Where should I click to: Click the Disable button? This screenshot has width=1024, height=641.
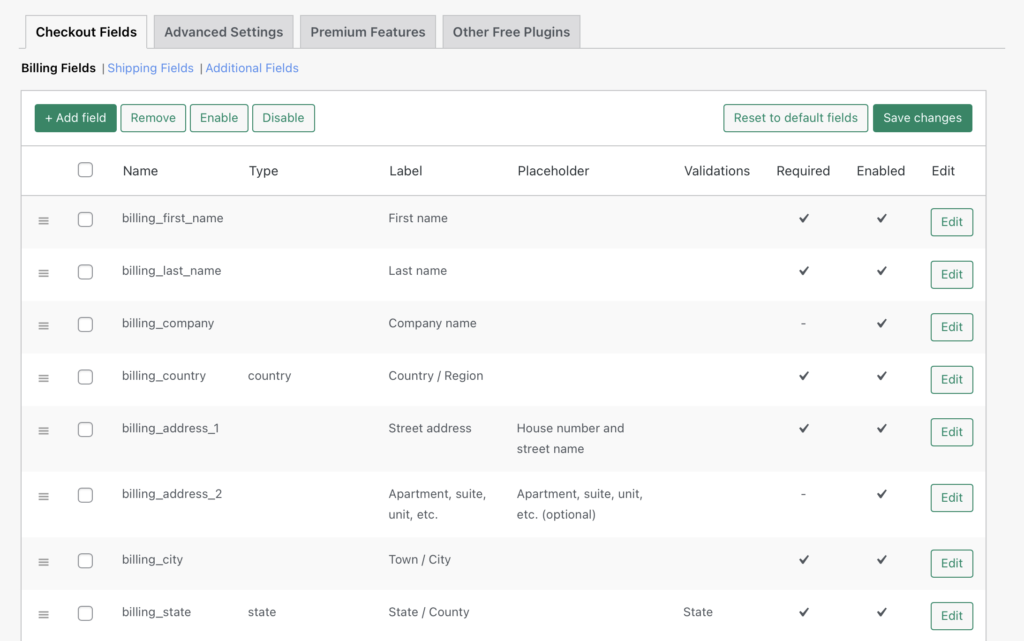point(283,118)
